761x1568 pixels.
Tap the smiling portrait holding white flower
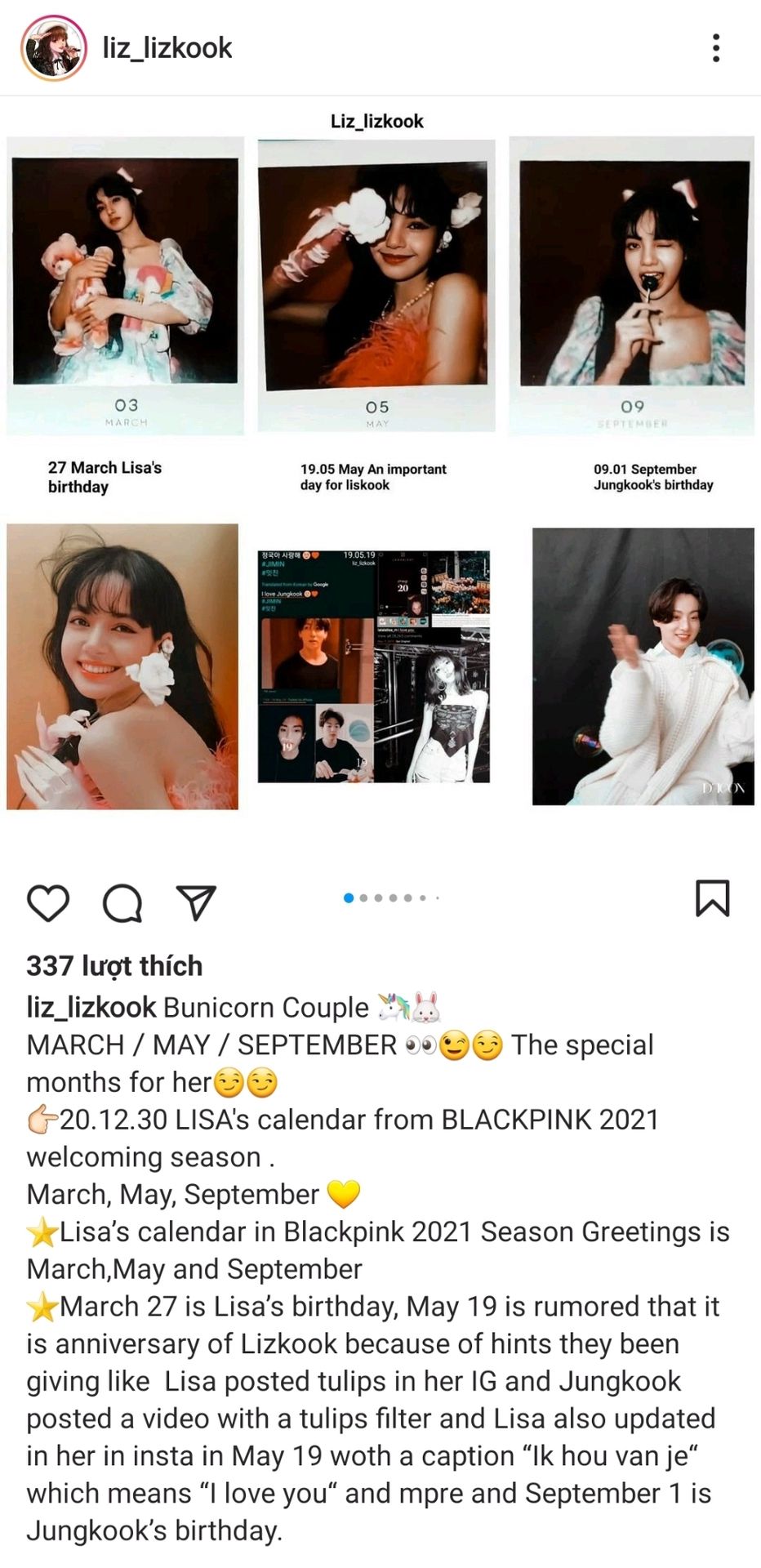[x=122, y=666]
